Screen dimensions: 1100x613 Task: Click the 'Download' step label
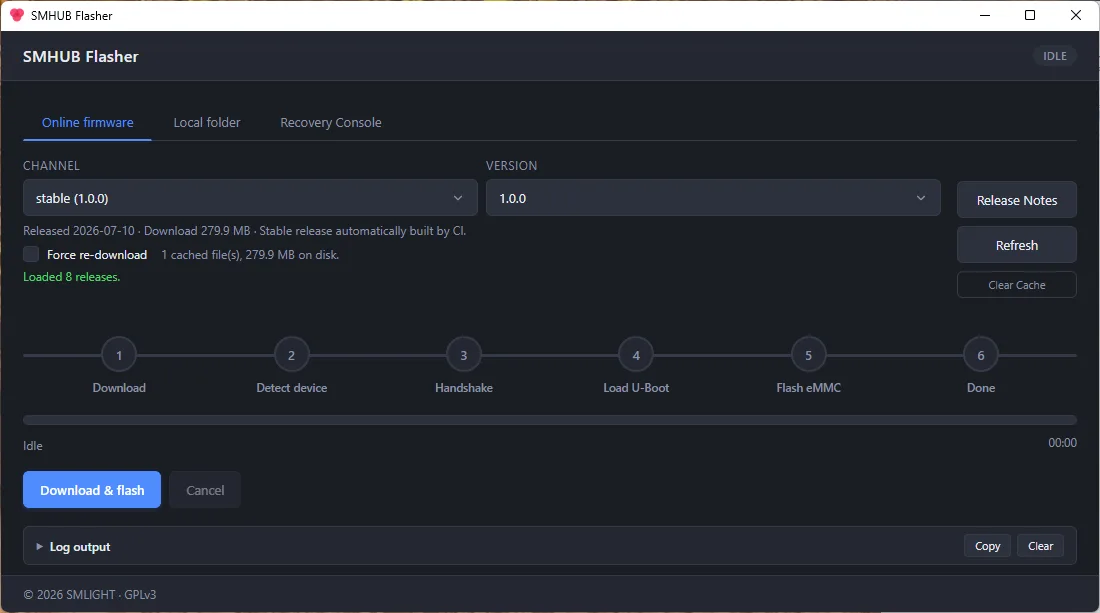(119, 388)
